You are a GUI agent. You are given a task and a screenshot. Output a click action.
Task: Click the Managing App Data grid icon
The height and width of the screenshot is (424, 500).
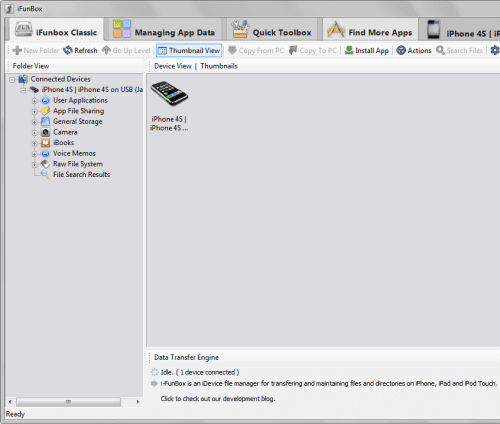[x=122, y=29]
